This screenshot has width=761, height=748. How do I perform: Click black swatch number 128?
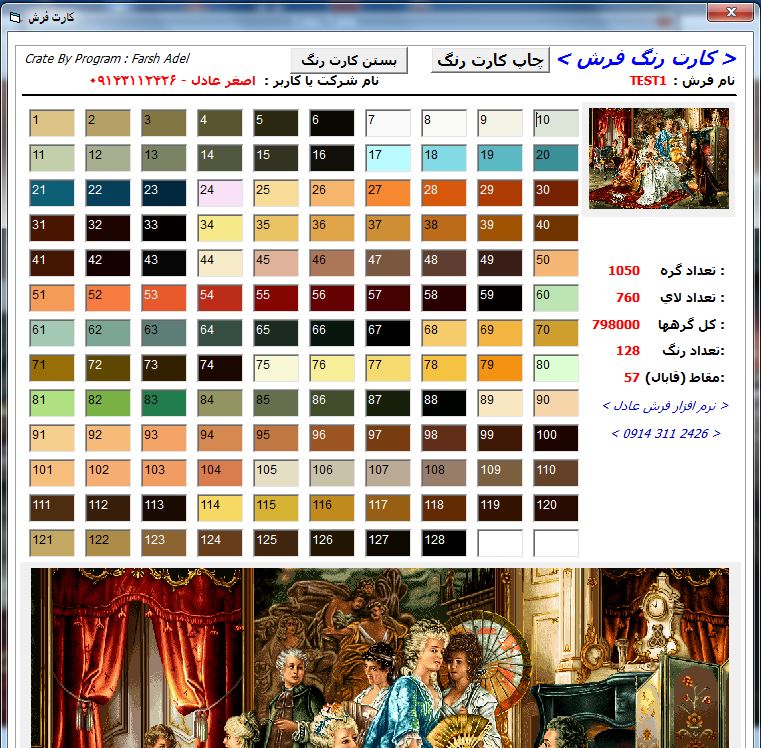click(x=443, y=543)
